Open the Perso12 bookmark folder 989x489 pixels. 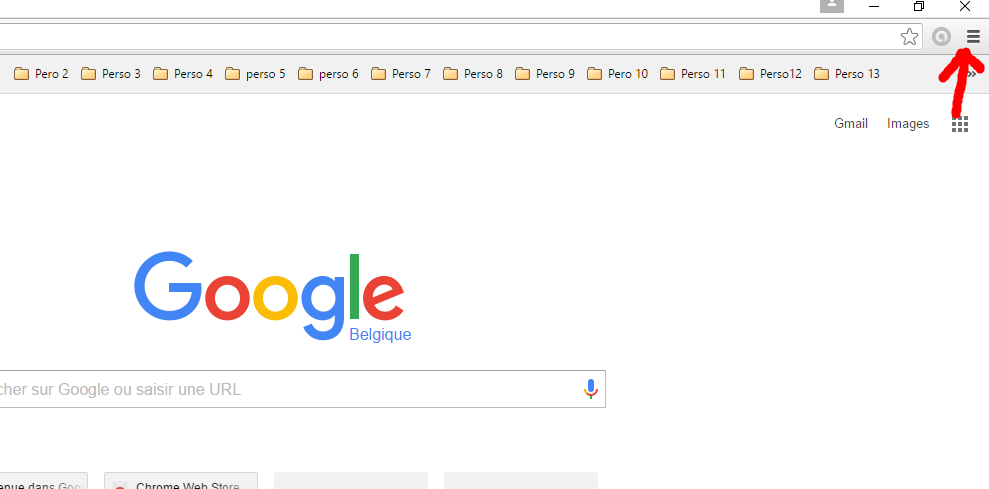(770, 74)
